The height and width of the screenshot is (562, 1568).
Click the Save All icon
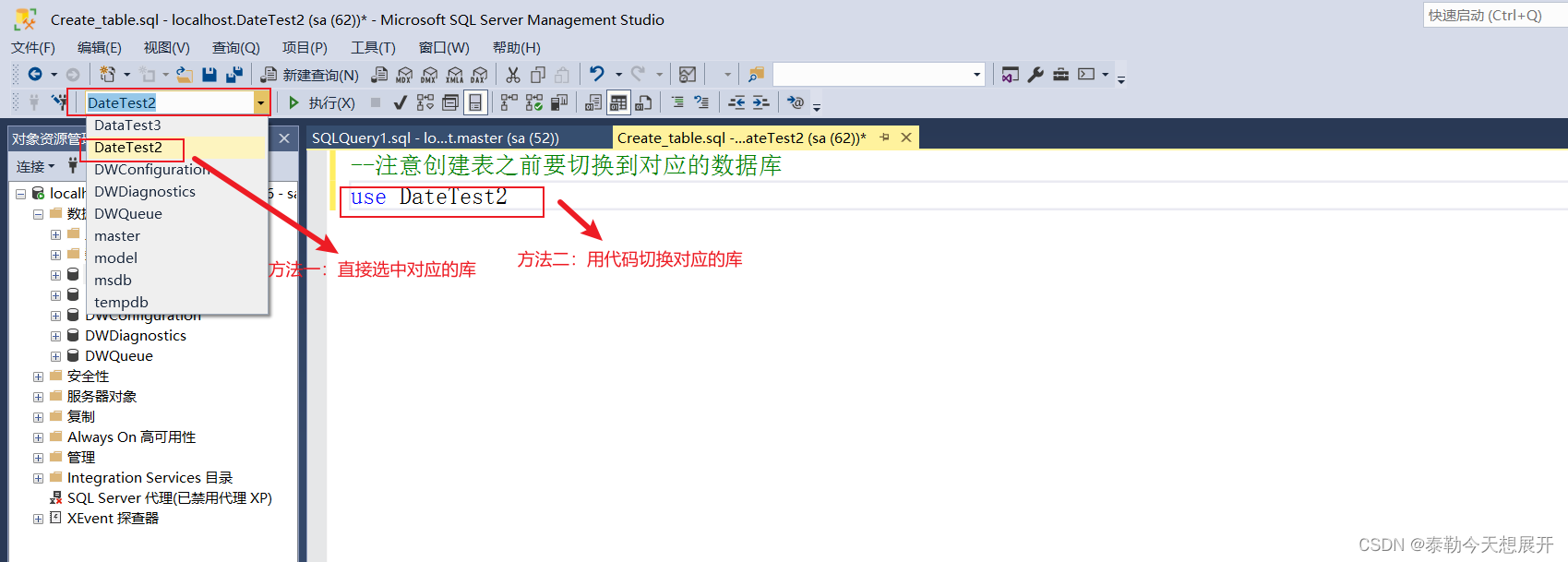click(234, 75)
